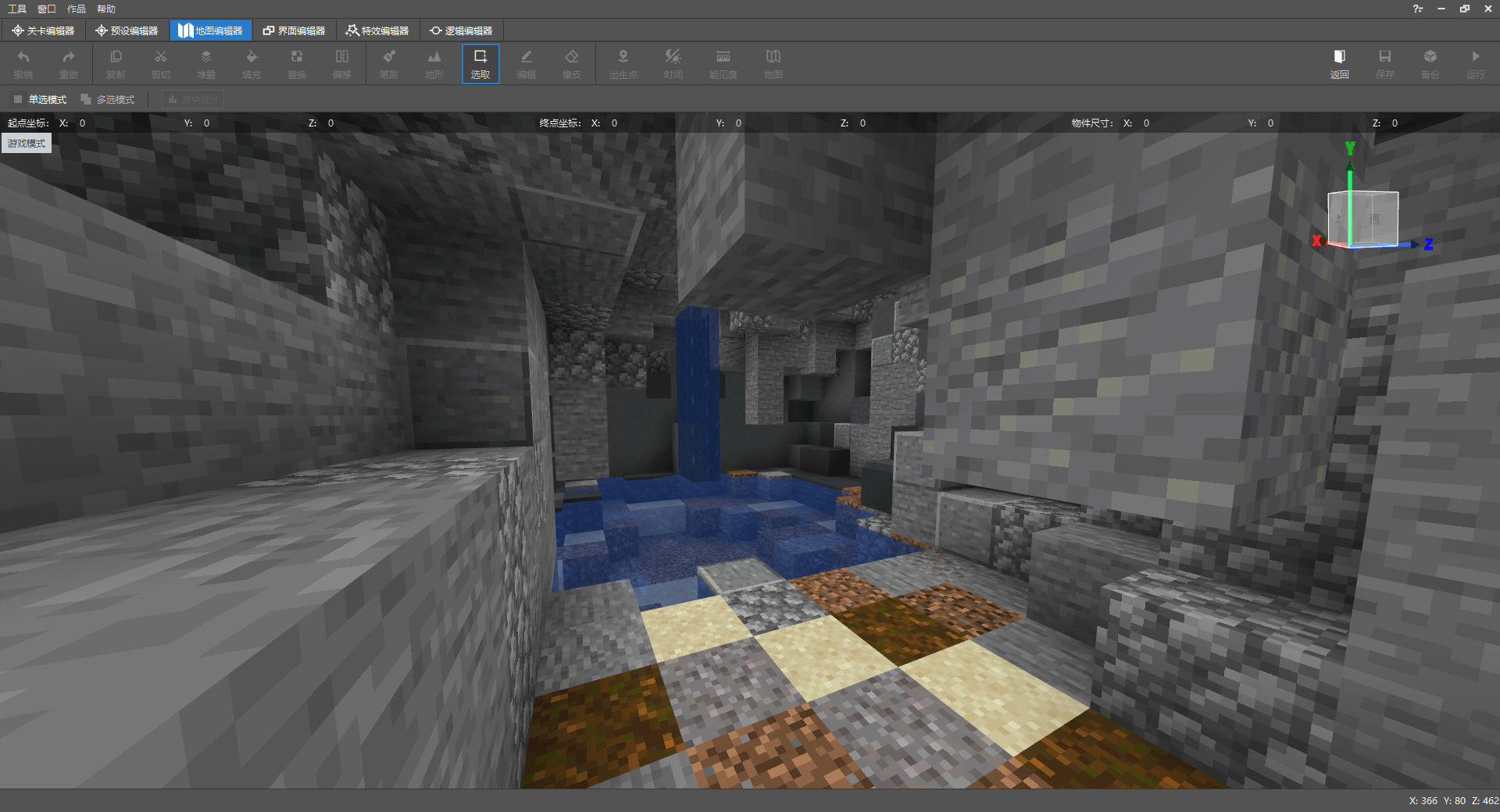The width and height of the screenshot is (1500, 812).
Task: Open the Terrain (地形) tool
Action: click(434, 63)
